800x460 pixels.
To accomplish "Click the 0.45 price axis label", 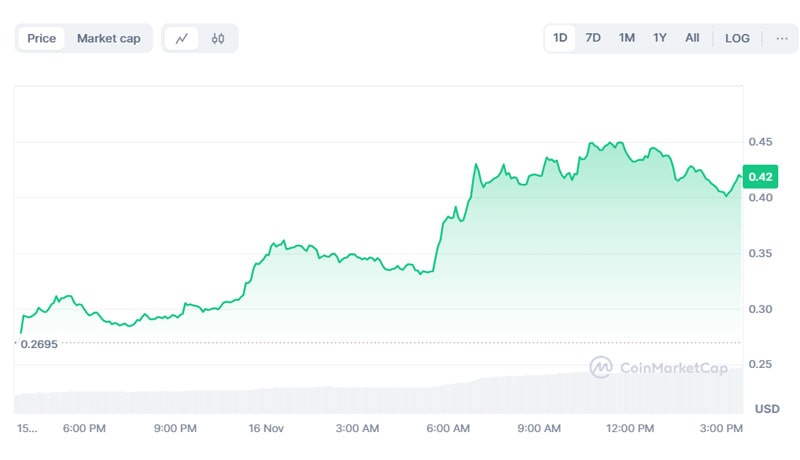I will coord(760,142).
